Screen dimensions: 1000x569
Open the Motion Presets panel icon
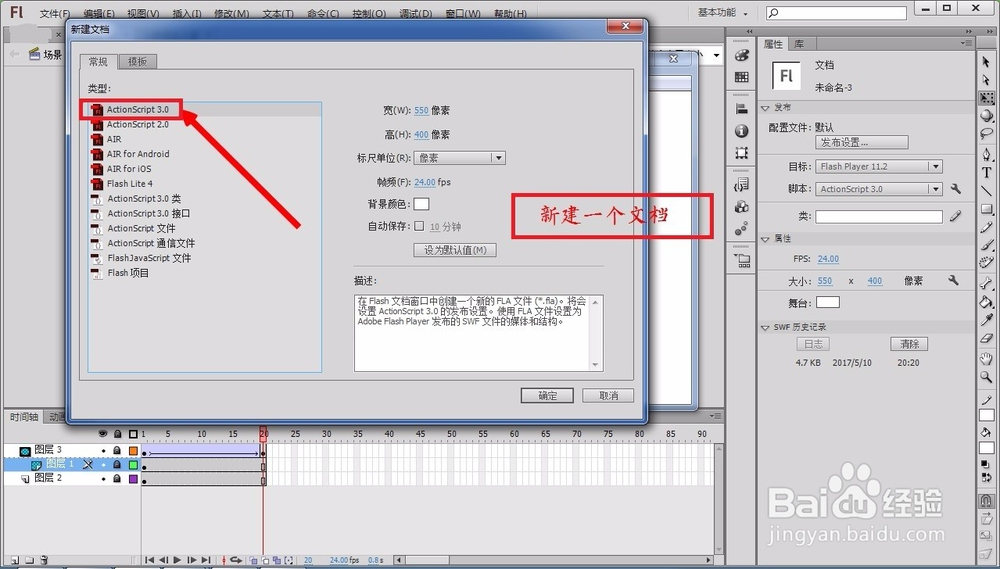pos(741,229)
